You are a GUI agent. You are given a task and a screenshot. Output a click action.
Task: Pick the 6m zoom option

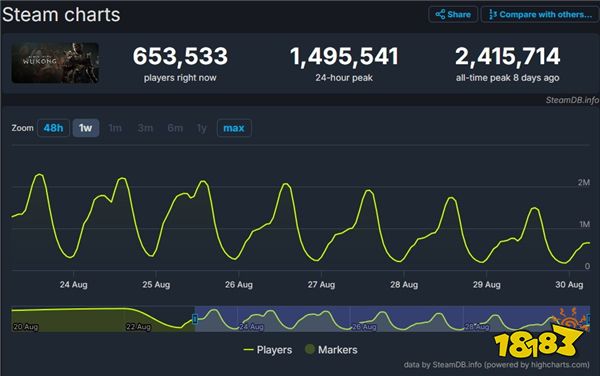click(175, 128)
